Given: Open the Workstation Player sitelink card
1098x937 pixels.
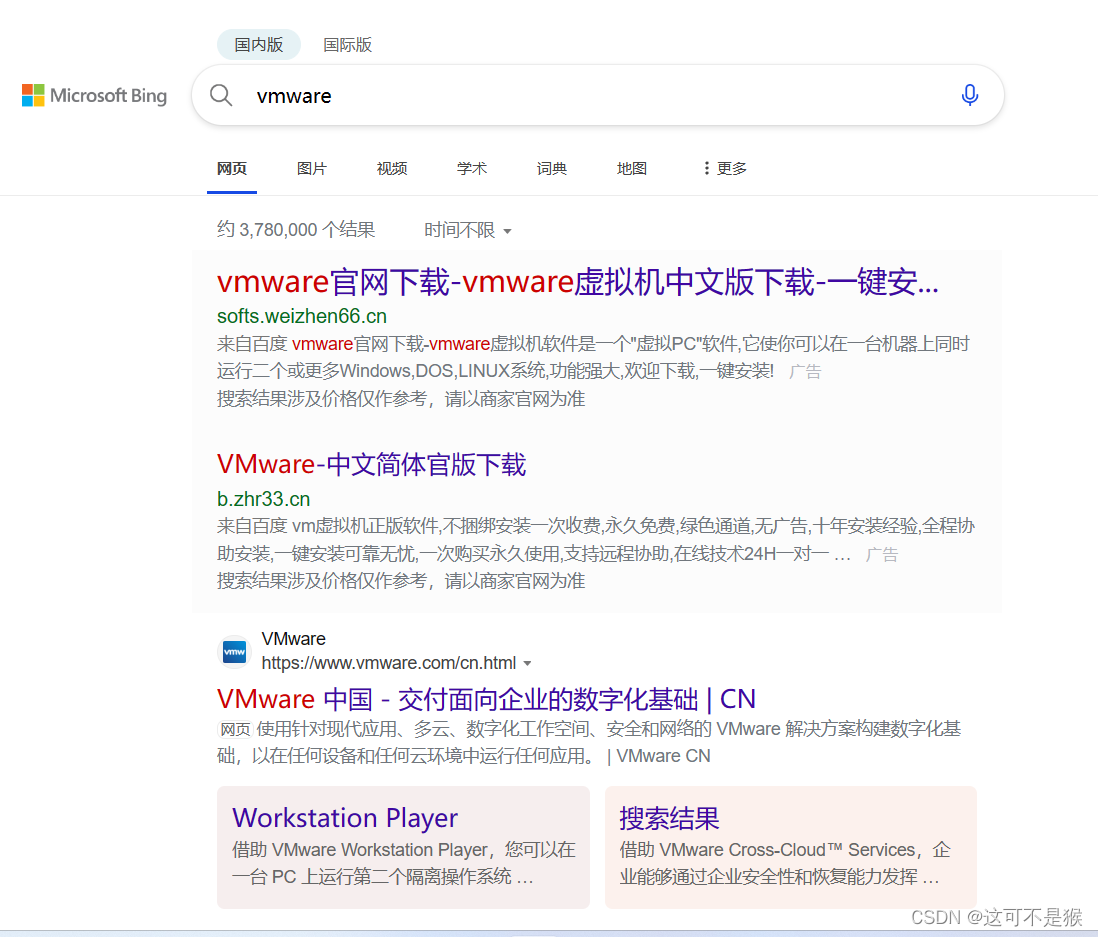Looking at the screenshot, I should (403, 847).
